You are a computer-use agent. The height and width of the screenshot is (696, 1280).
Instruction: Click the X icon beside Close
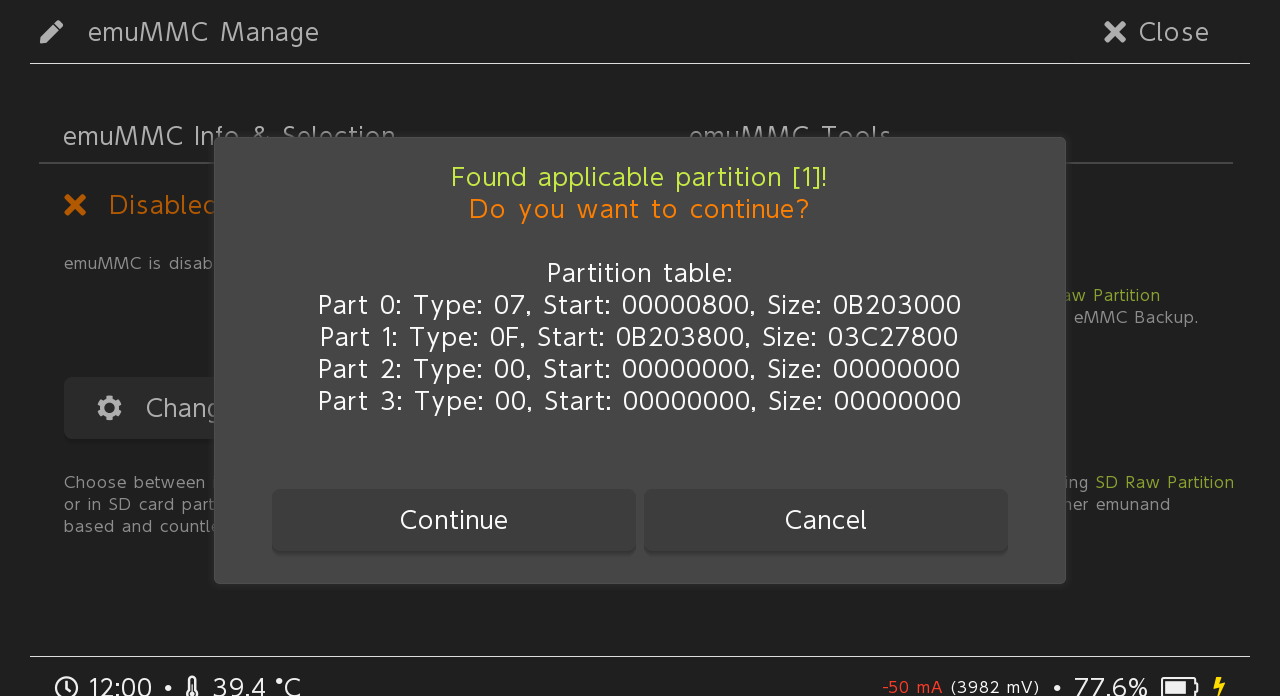click(x=1115, y=32)
